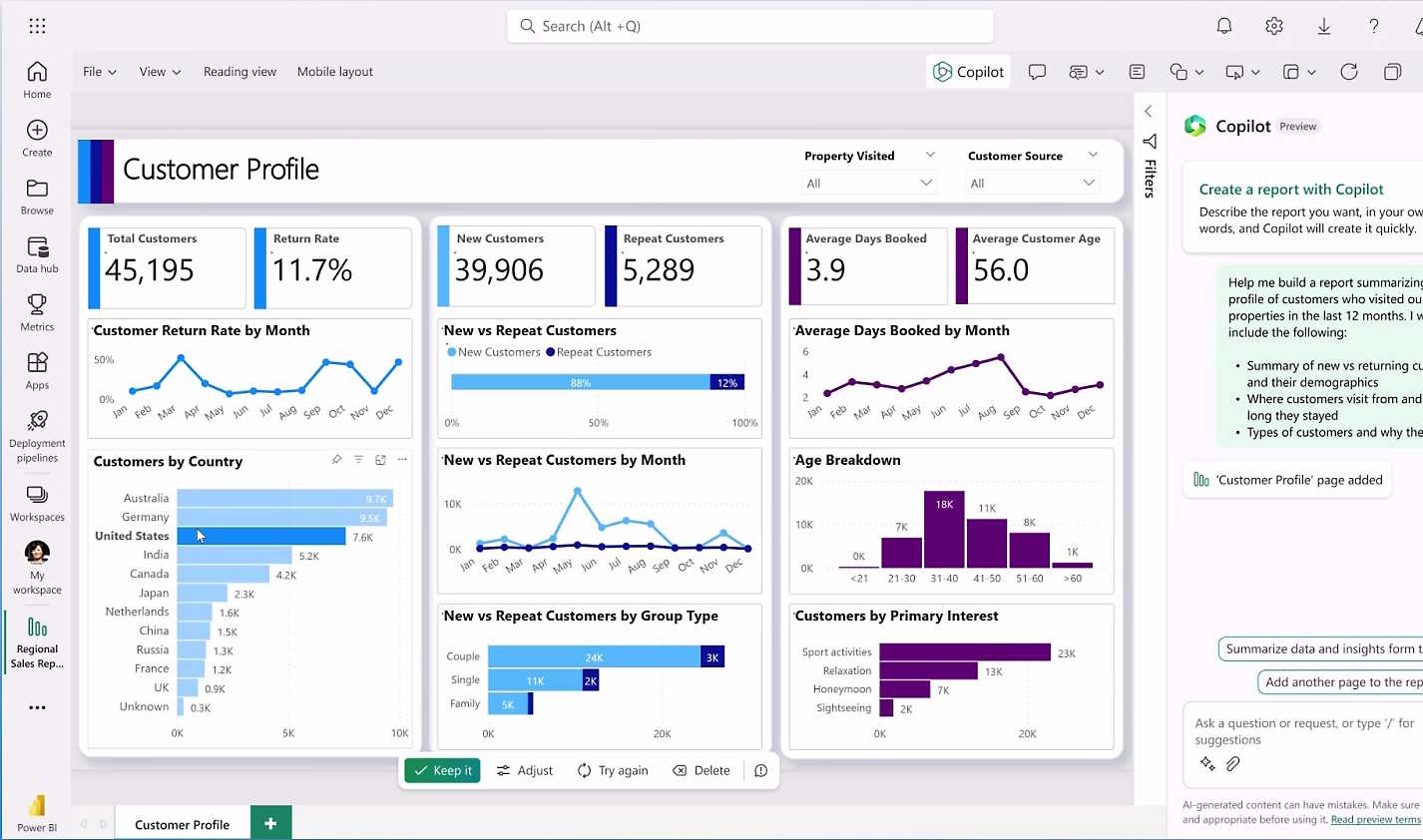The width and height of the screenshot is (1423, 840).
Task: Open the Read preview terms link
Action: tap(1375, 819)
